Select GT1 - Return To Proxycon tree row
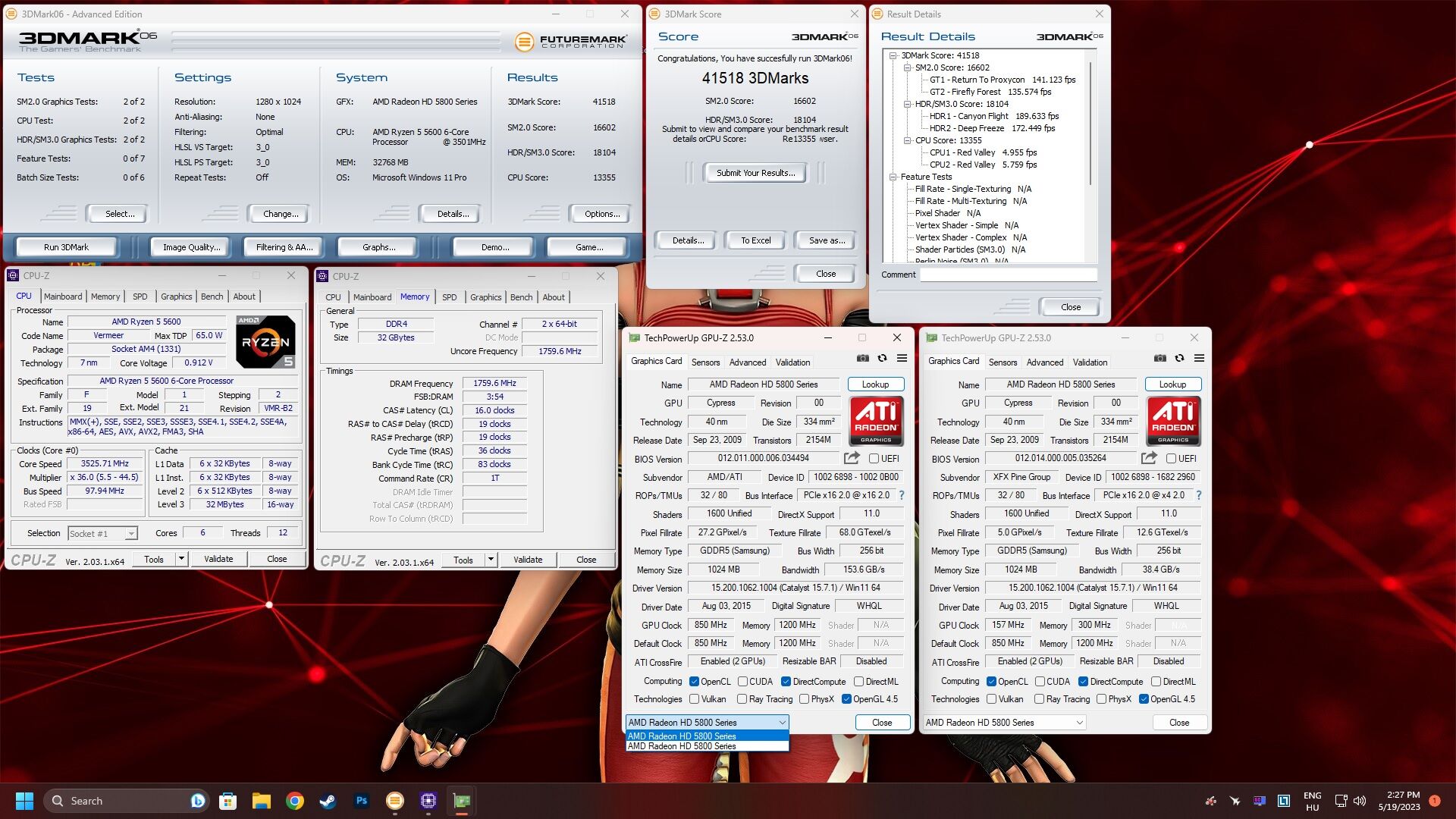The width and height of the screenshot is (1456, 819). pyautogui.click(x=1002, y=80)
